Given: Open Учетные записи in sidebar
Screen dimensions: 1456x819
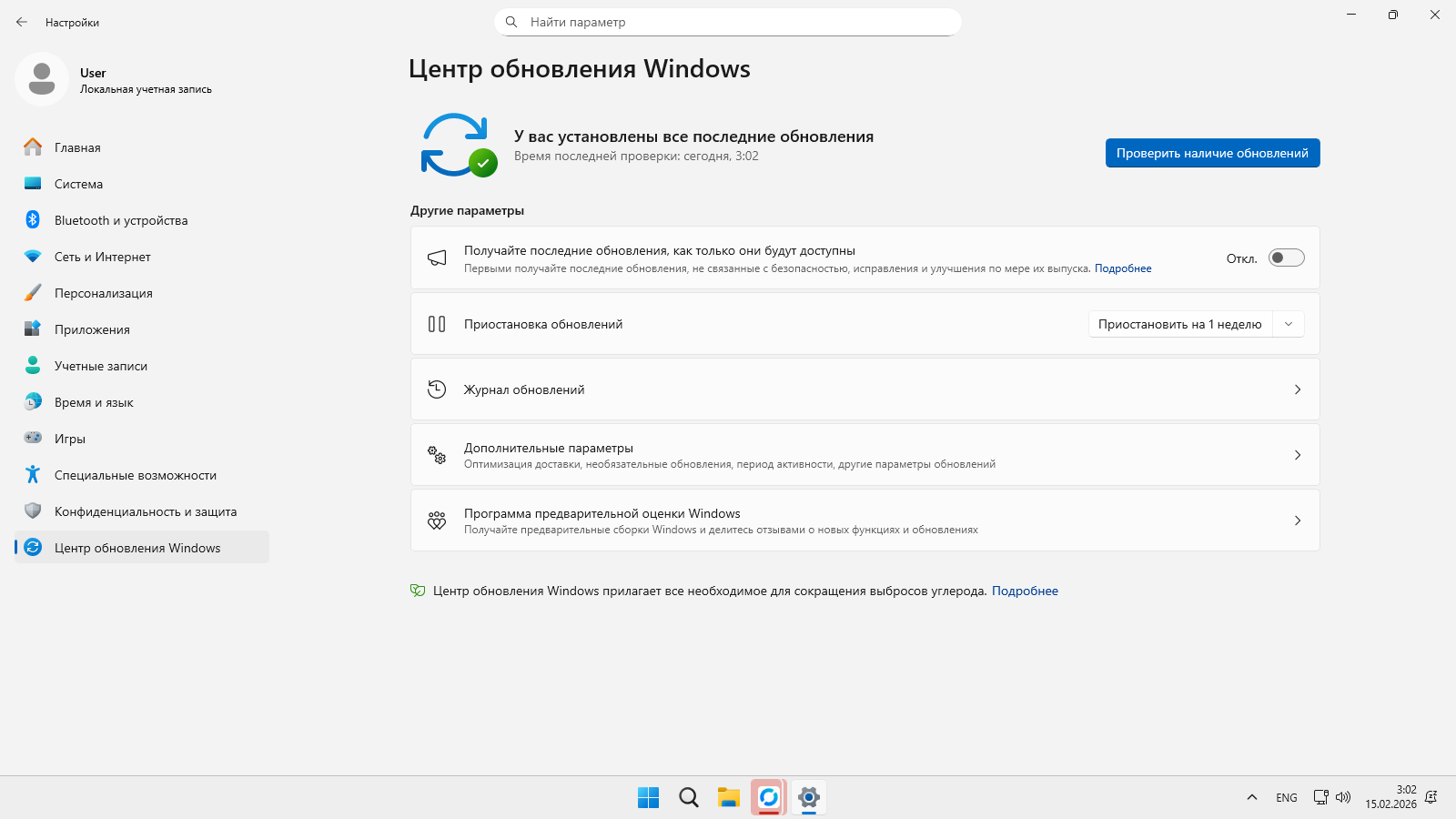Looking at the screenshot, I should pyautogui.click(x=100, y=366).
